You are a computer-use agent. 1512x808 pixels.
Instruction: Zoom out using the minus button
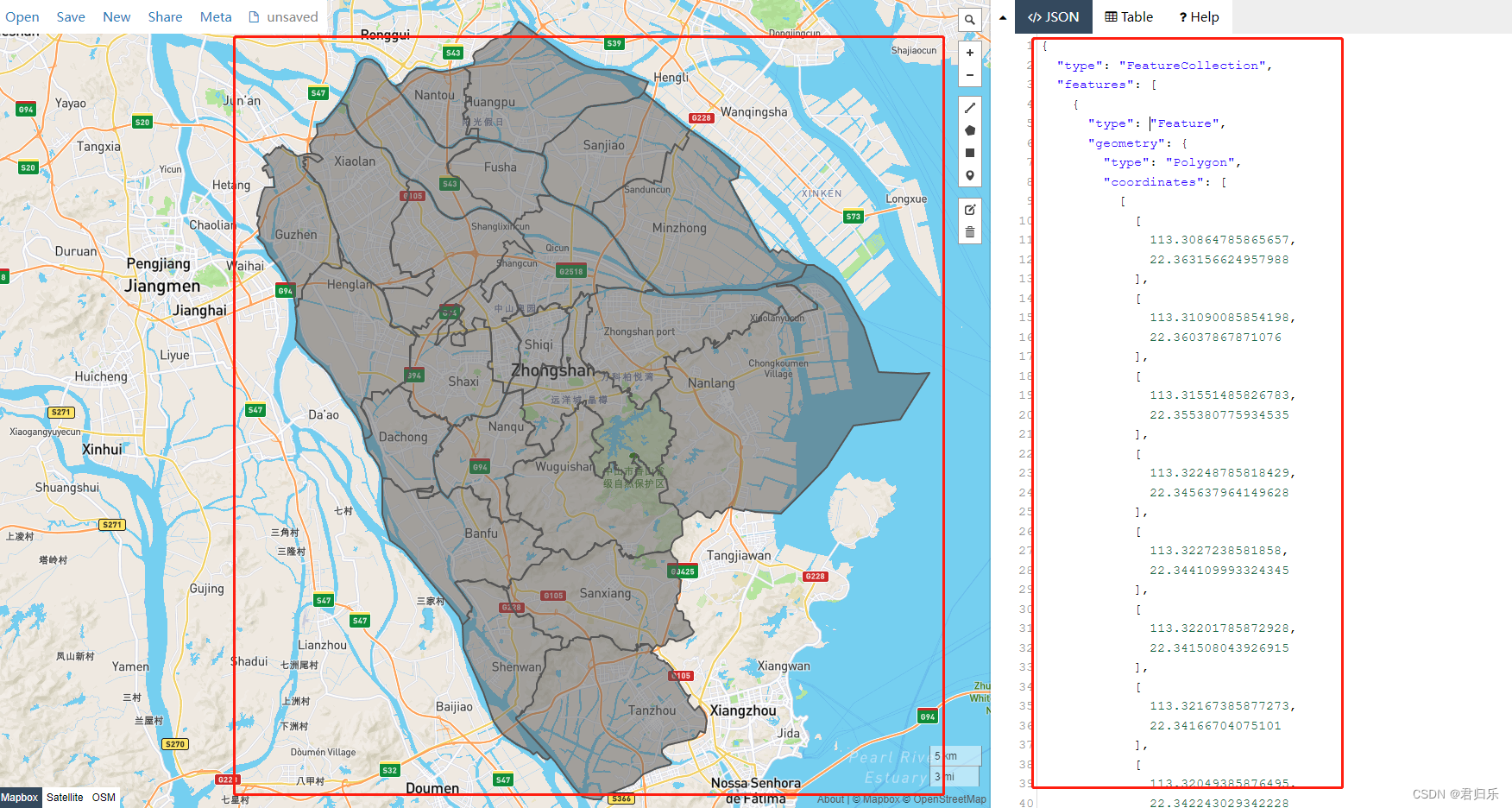pyautogui.click(x=970, y=75)
